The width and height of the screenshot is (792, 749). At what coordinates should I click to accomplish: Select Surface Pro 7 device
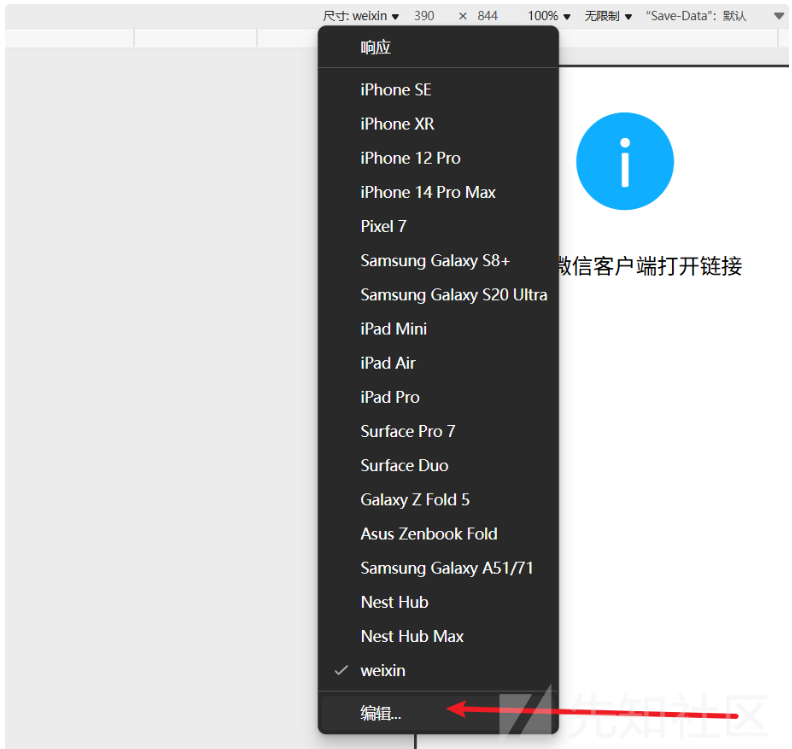(x=438, y=431)
